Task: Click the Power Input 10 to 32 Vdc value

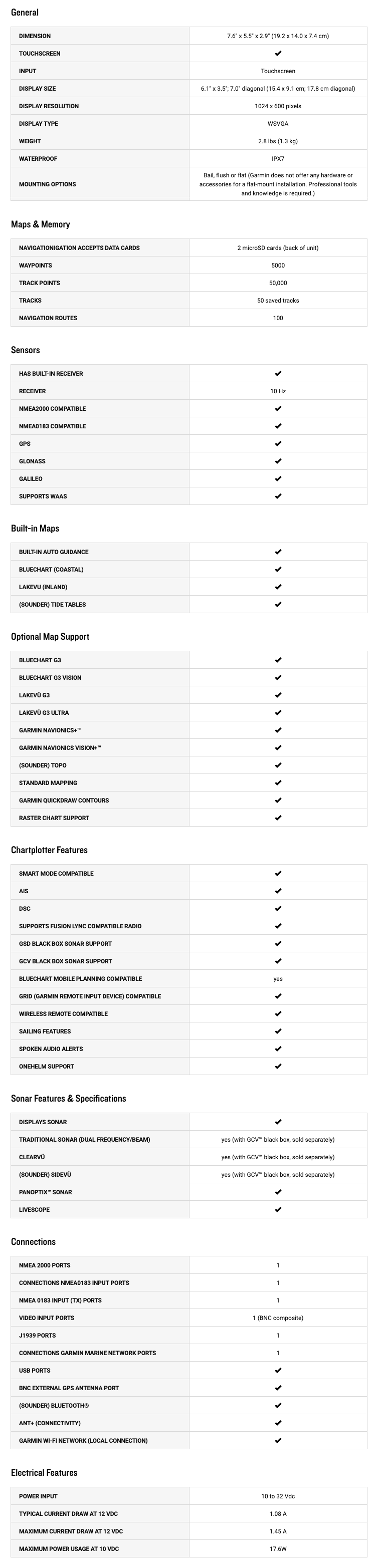Action: tap(278, 1496)
